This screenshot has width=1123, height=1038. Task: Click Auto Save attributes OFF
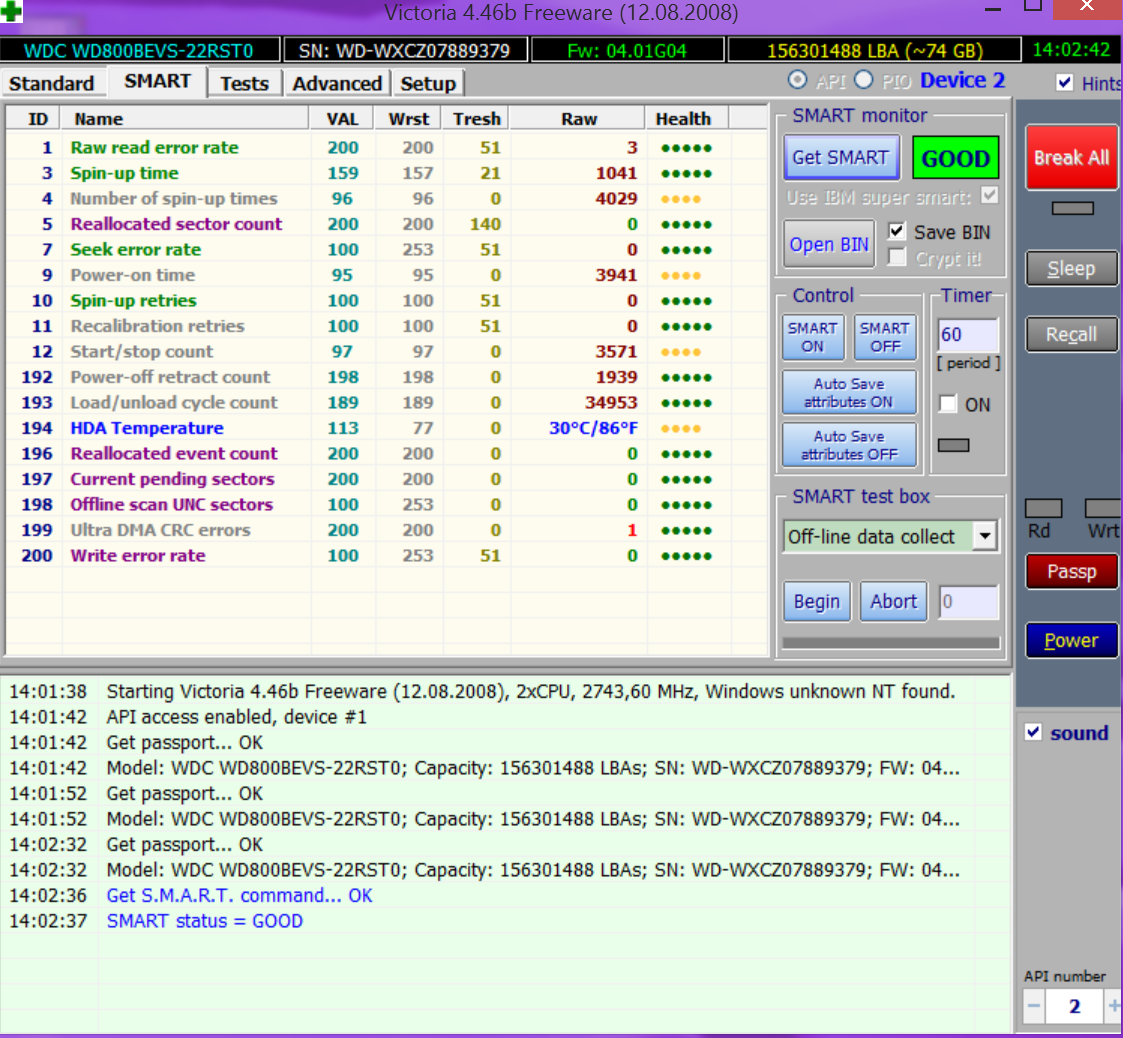click(849, 445)
